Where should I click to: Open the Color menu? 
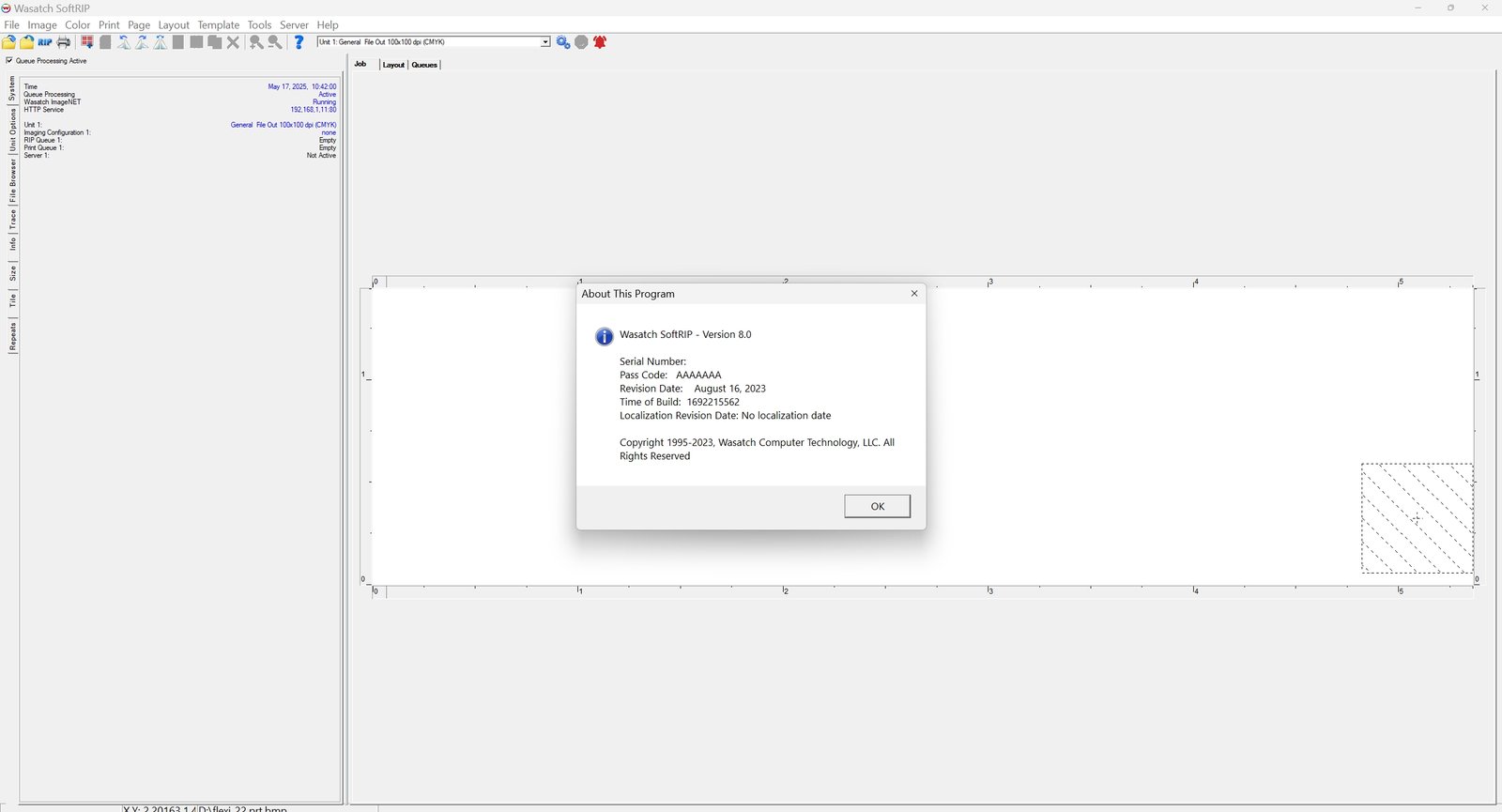[78, 25]
